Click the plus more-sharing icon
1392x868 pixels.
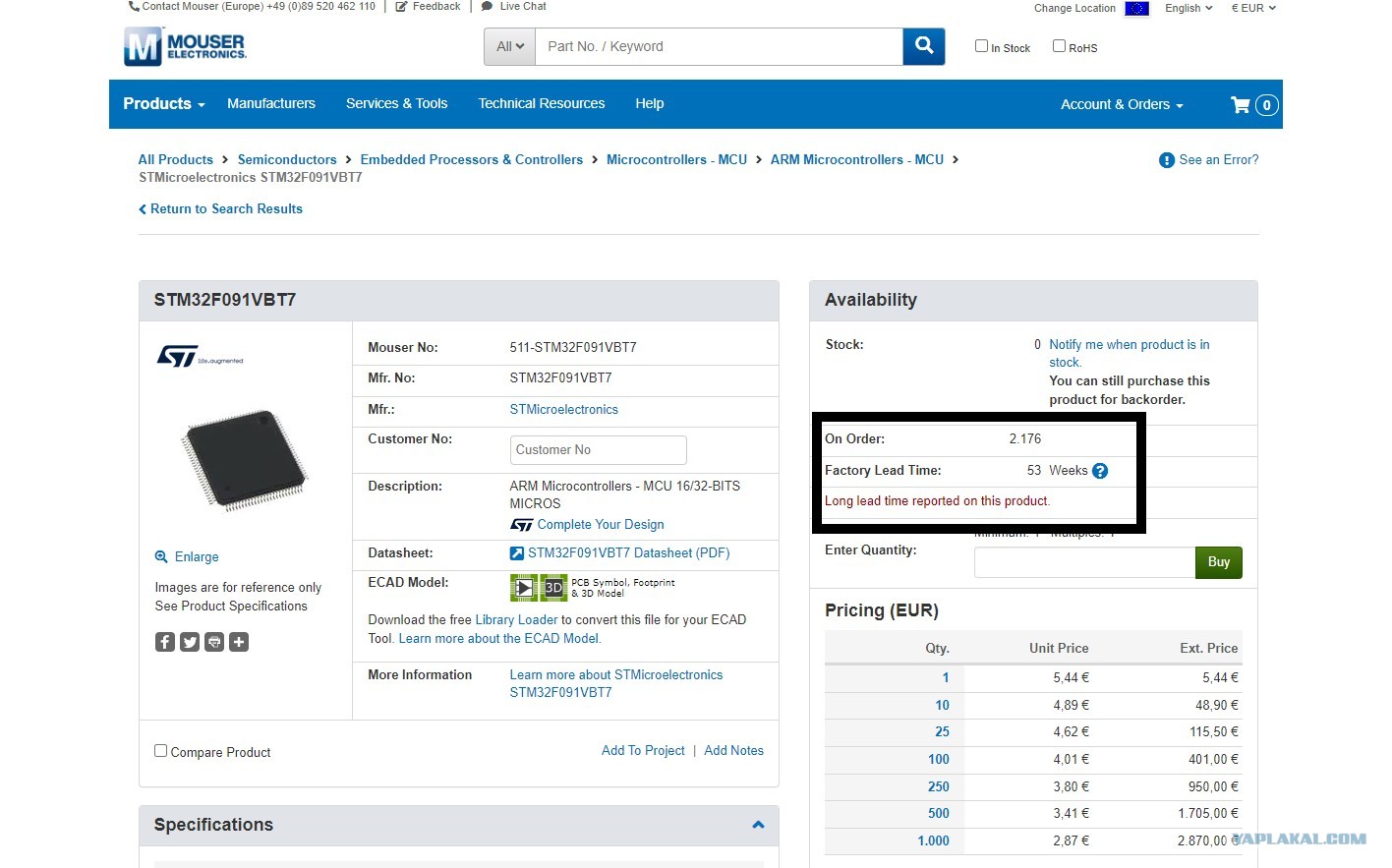pos(239,642)
